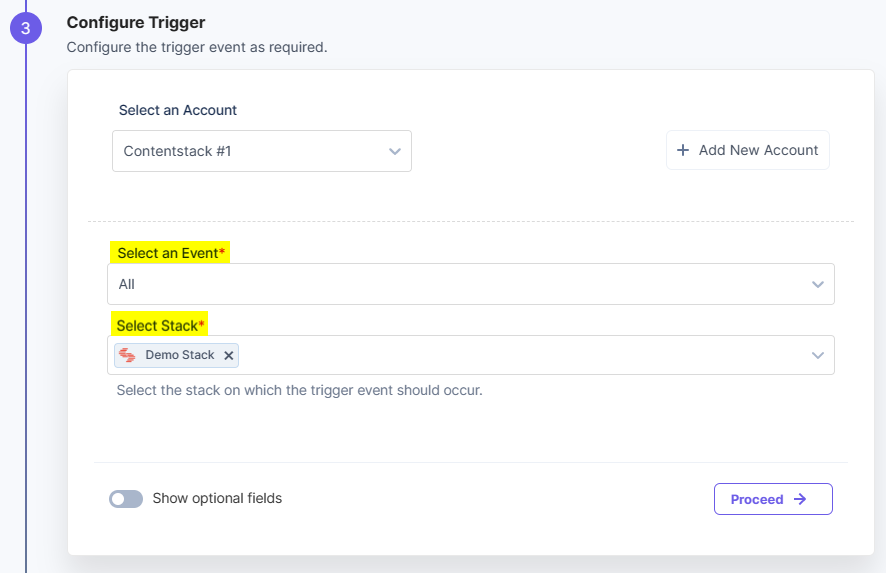Click the Show optional fields label text
Image resolution: width=886 pixels, height=573 pixels.
pyautogui.click(x=217, y=498)
